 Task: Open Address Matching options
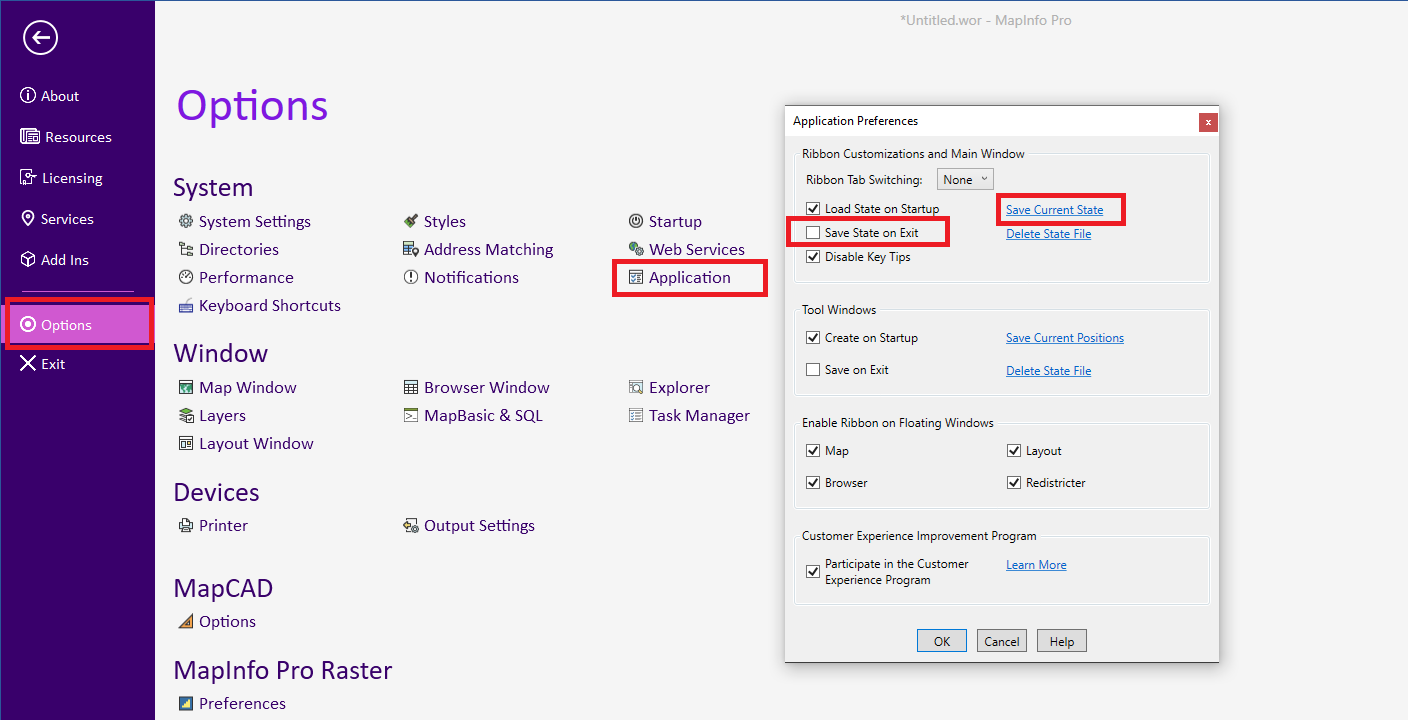[478, 249]
